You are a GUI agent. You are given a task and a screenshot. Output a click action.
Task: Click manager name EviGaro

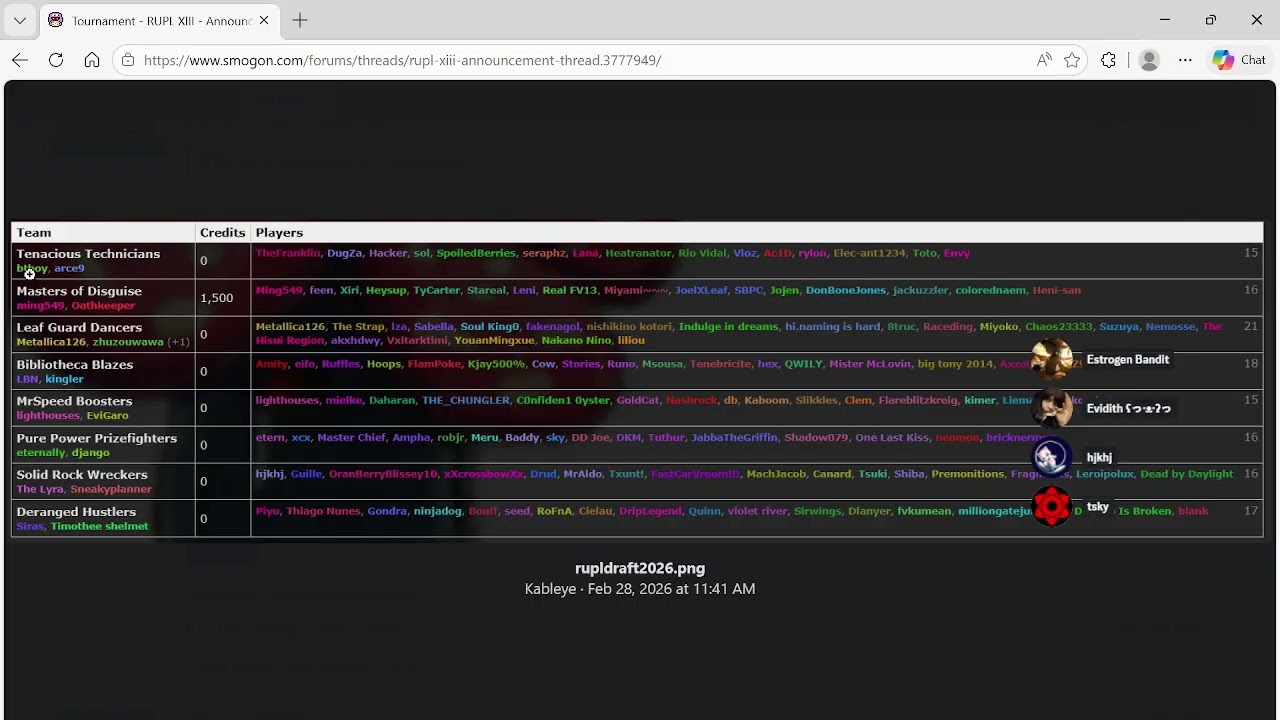107,415
